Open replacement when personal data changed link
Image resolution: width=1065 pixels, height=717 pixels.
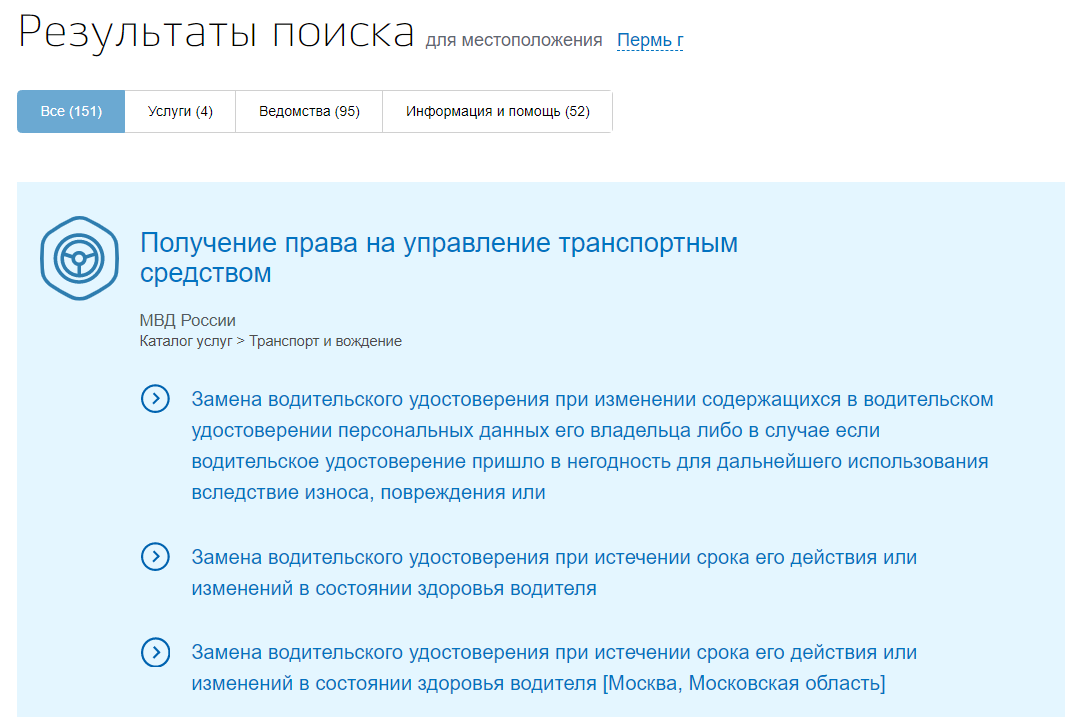pos(592,445)
